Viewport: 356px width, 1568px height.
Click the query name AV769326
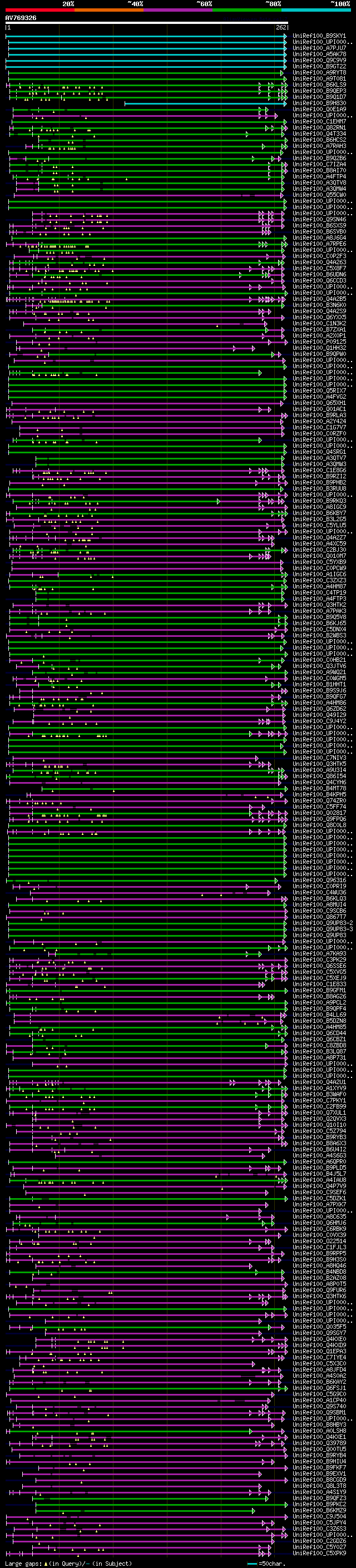click(21, 18)
